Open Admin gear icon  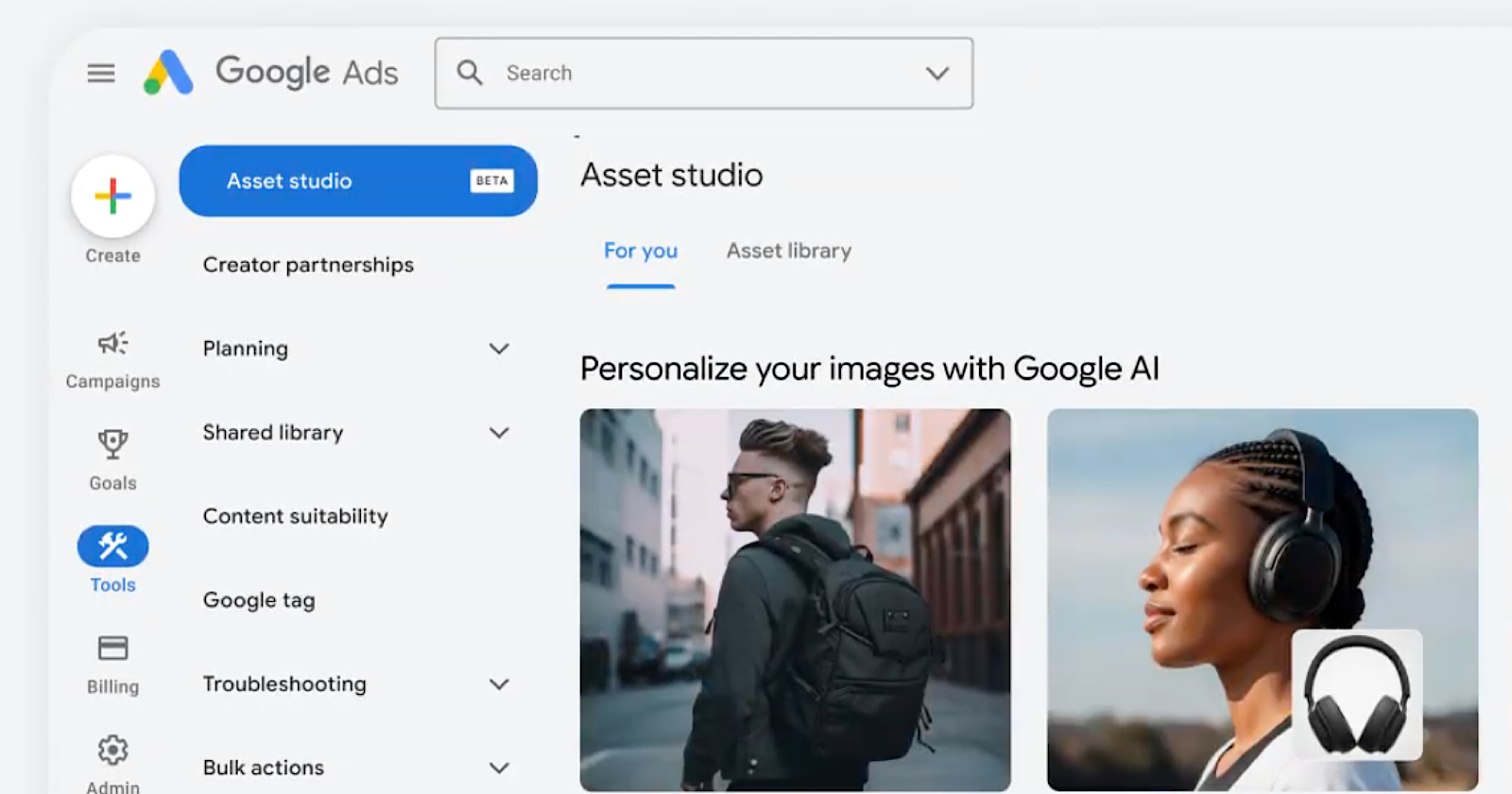click(x=112, y=751)
